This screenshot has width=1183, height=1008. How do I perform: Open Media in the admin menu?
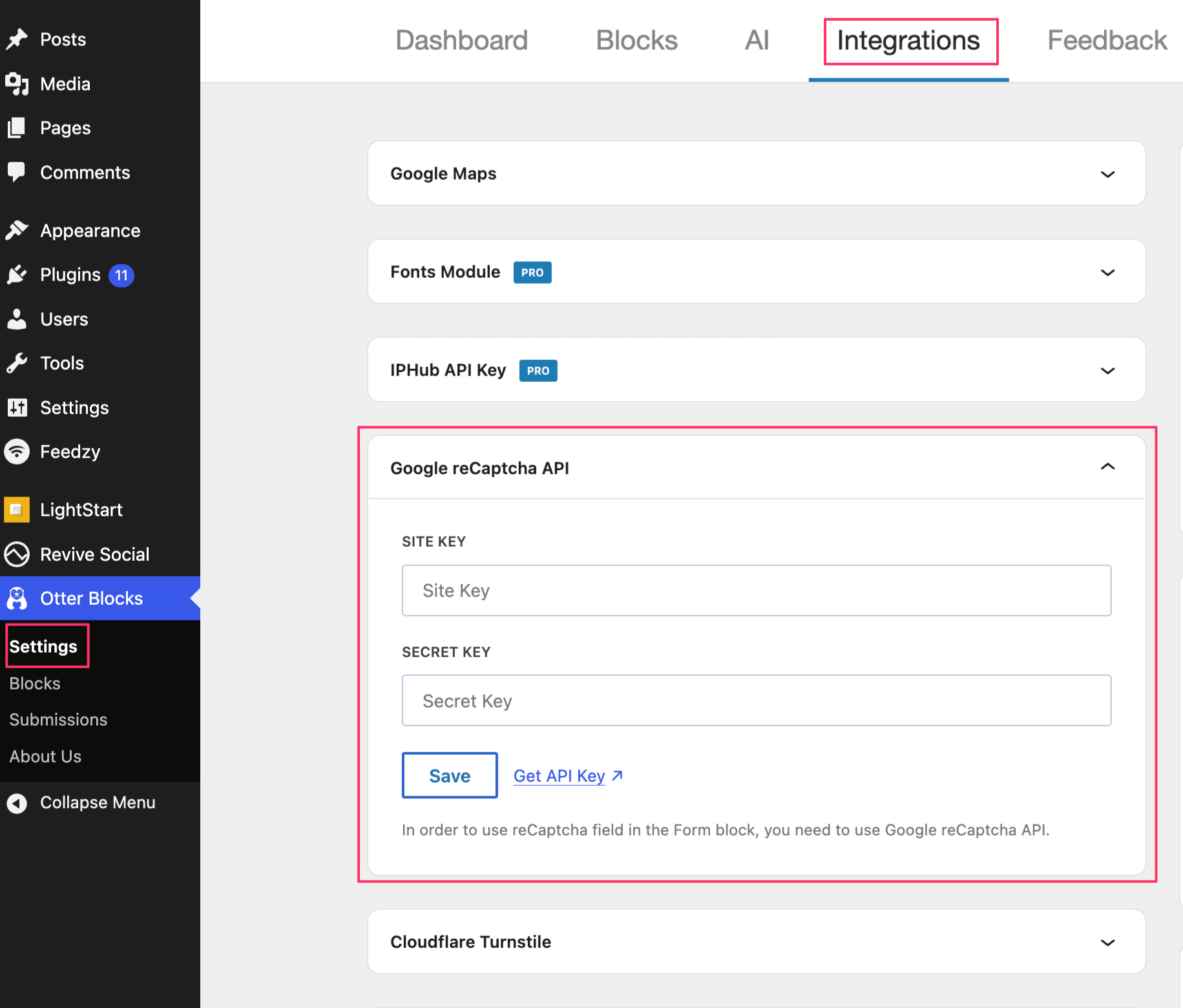65,84
